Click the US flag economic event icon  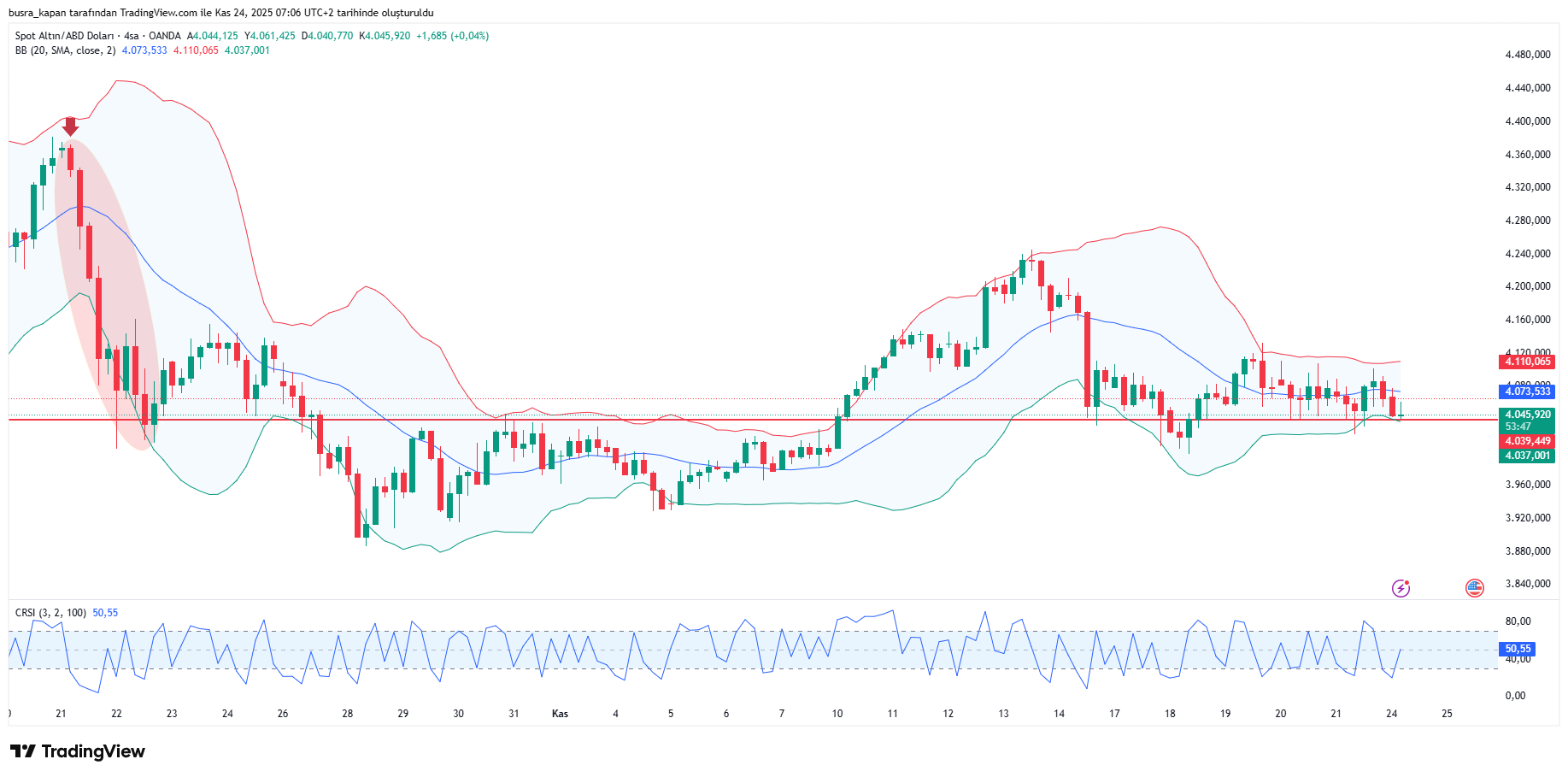(x=1474, y=588)
